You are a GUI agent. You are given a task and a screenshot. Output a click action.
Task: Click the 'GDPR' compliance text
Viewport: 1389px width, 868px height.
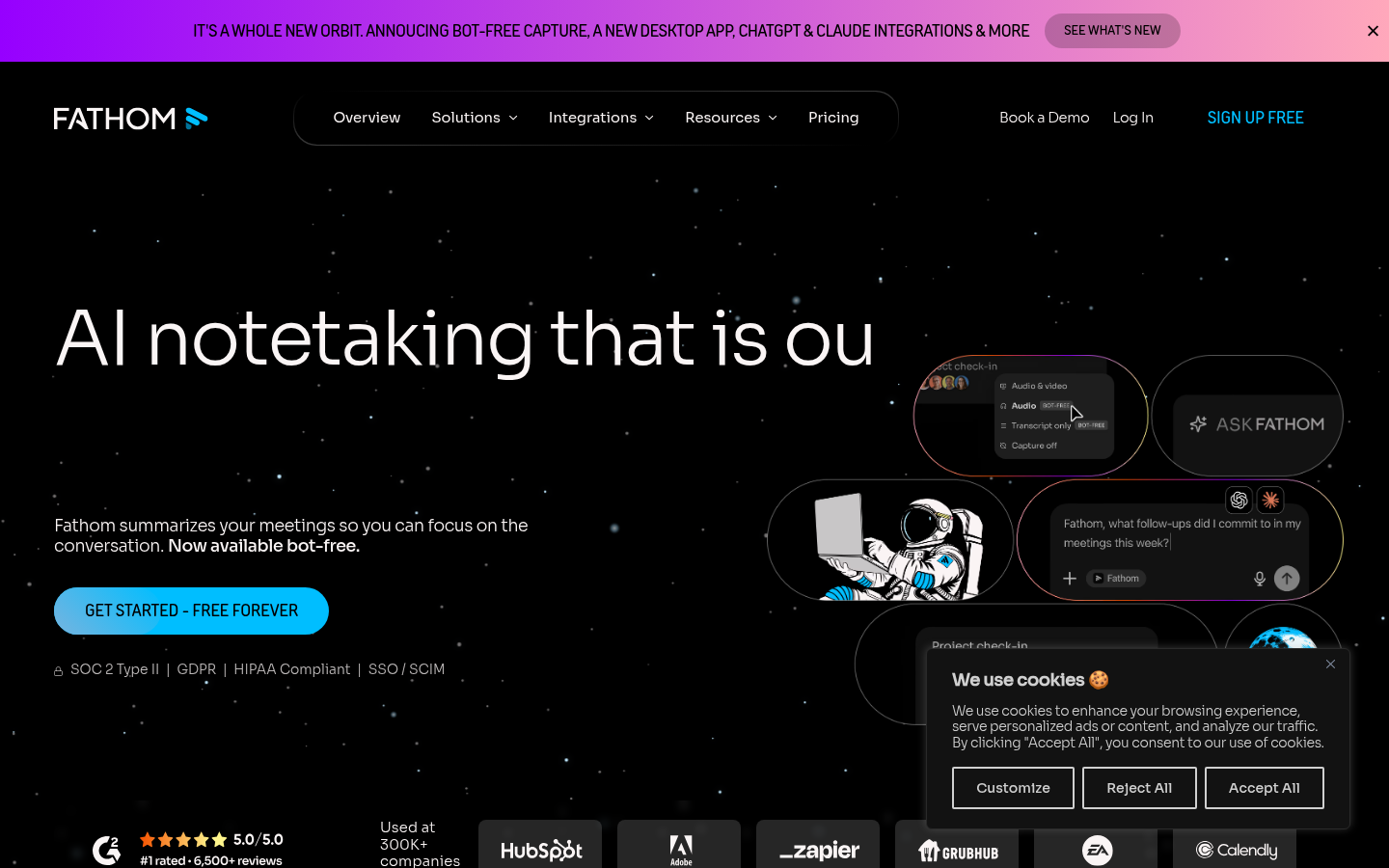[x=197, y=669]
